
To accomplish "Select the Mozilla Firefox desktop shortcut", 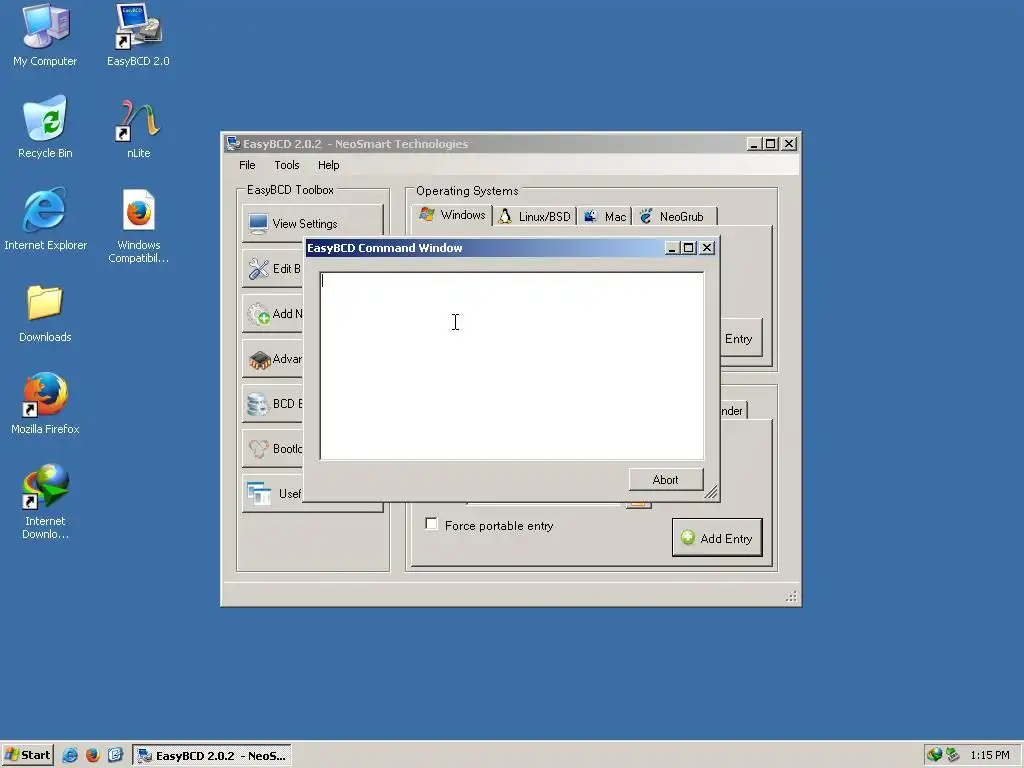I will pos(45,404).
